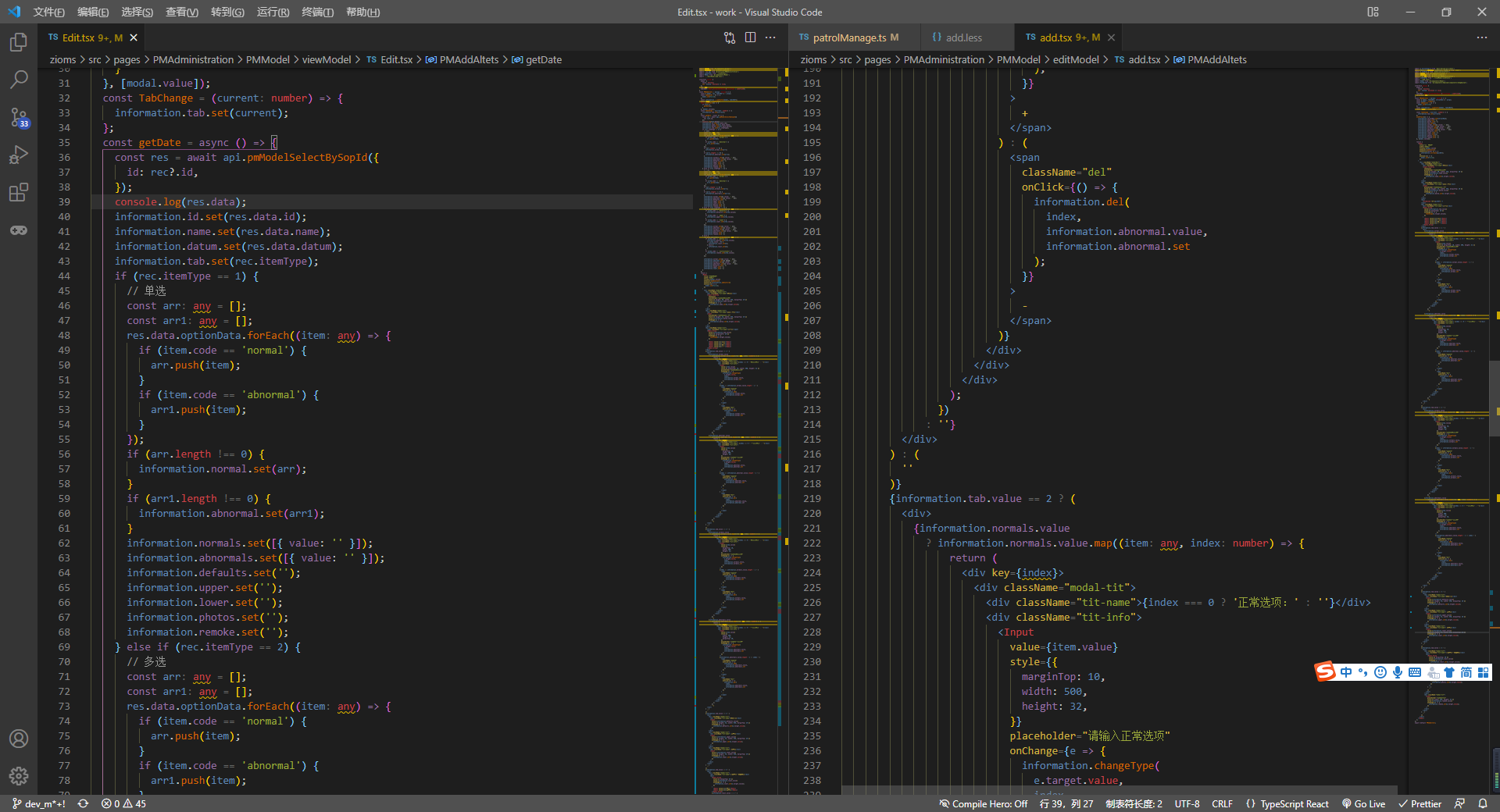The width and height of the screenshot is (1500, 812).
Task: Place cursor on console.log line 39
Action: click(x=180, y=202)
